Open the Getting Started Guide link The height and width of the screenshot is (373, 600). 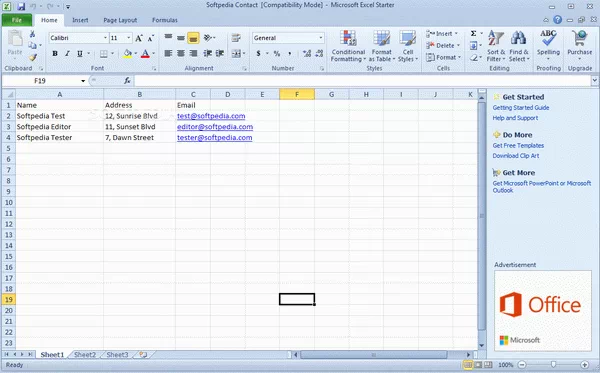point(521,108)
